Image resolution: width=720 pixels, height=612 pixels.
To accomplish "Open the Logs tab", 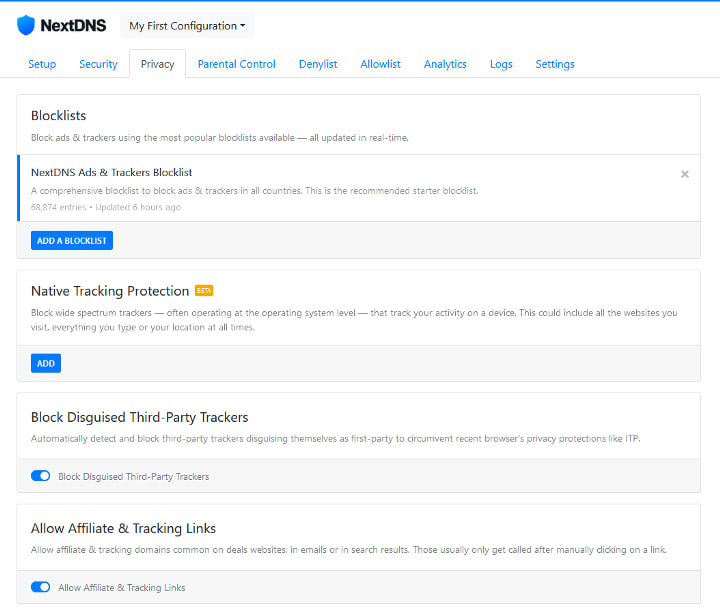I will 501,64.
